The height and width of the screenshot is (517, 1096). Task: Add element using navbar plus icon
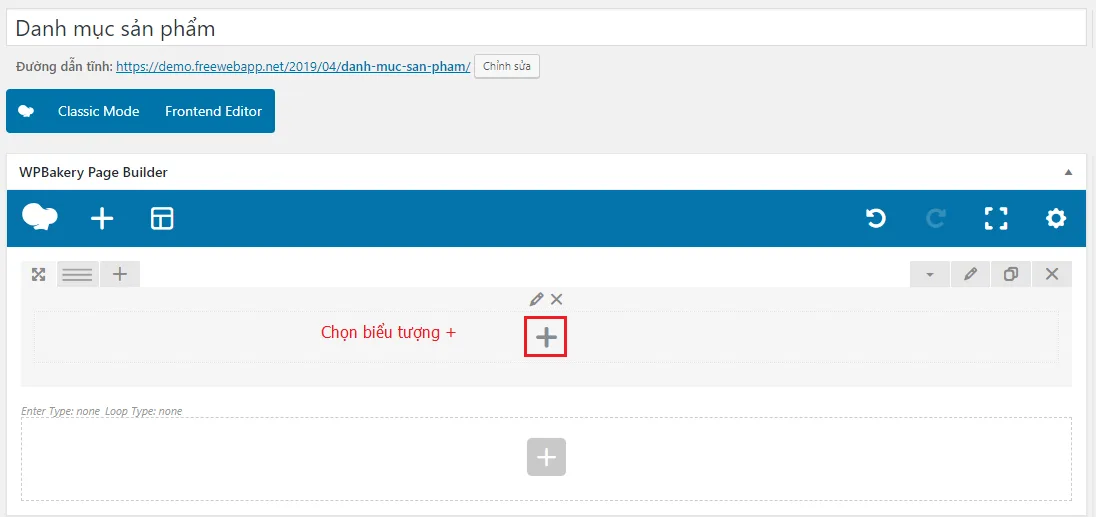102,219
